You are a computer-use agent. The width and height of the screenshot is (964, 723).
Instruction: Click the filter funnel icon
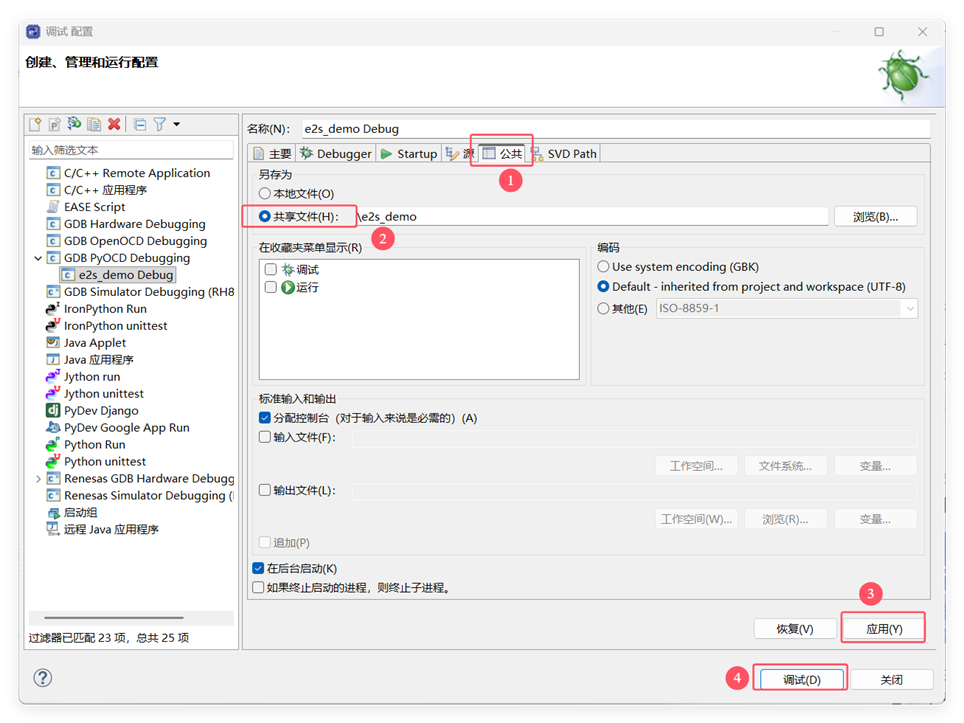(x=160, y=124)
